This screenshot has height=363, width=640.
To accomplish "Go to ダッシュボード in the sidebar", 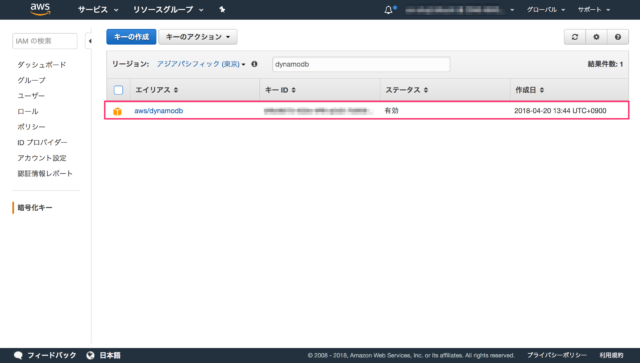I will coord(42,65).
